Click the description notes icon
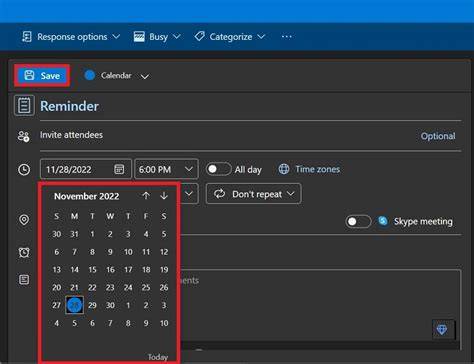 point(24,279)
